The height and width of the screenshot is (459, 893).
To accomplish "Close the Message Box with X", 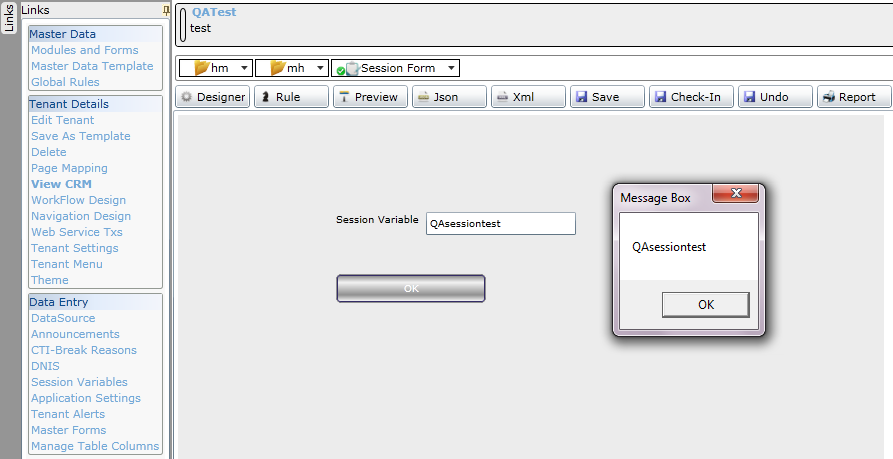I will tap(736, 193).
